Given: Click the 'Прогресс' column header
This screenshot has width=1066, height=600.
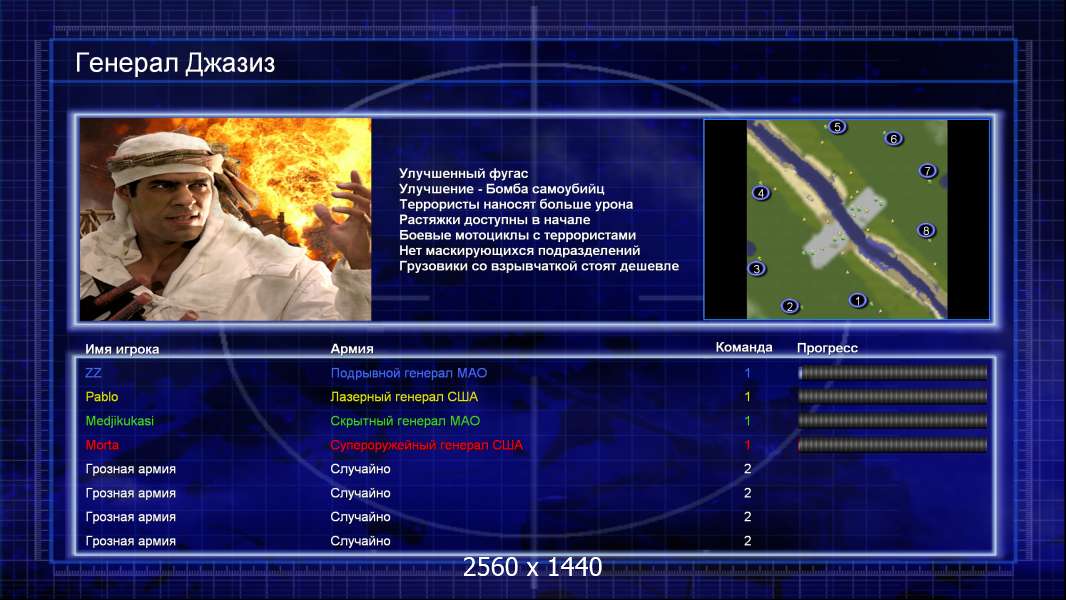Looking at the screenshot, I should pos(827,348).
